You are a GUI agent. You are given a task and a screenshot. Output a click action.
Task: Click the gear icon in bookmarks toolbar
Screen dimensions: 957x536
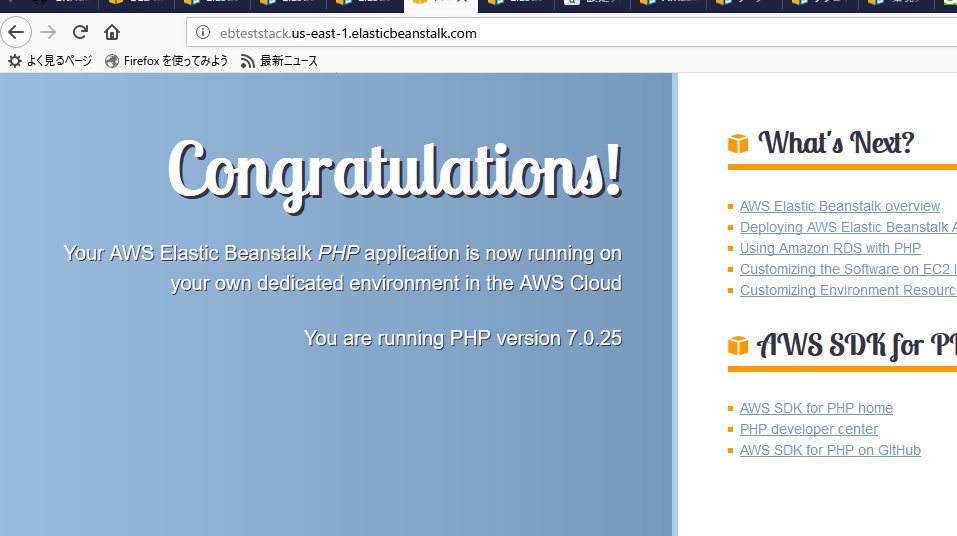click(x=15, y=61)
